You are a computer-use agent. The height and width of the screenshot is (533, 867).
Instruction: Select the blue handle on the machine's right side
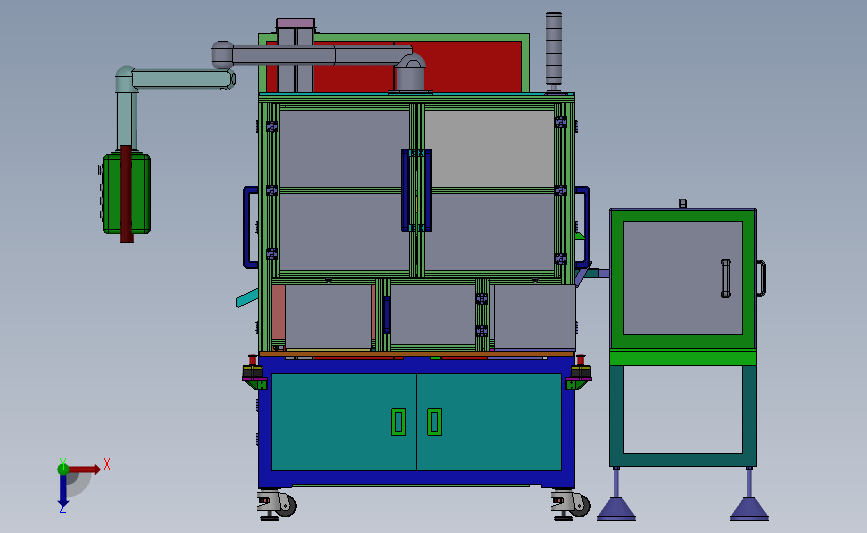tap(582, 227)
